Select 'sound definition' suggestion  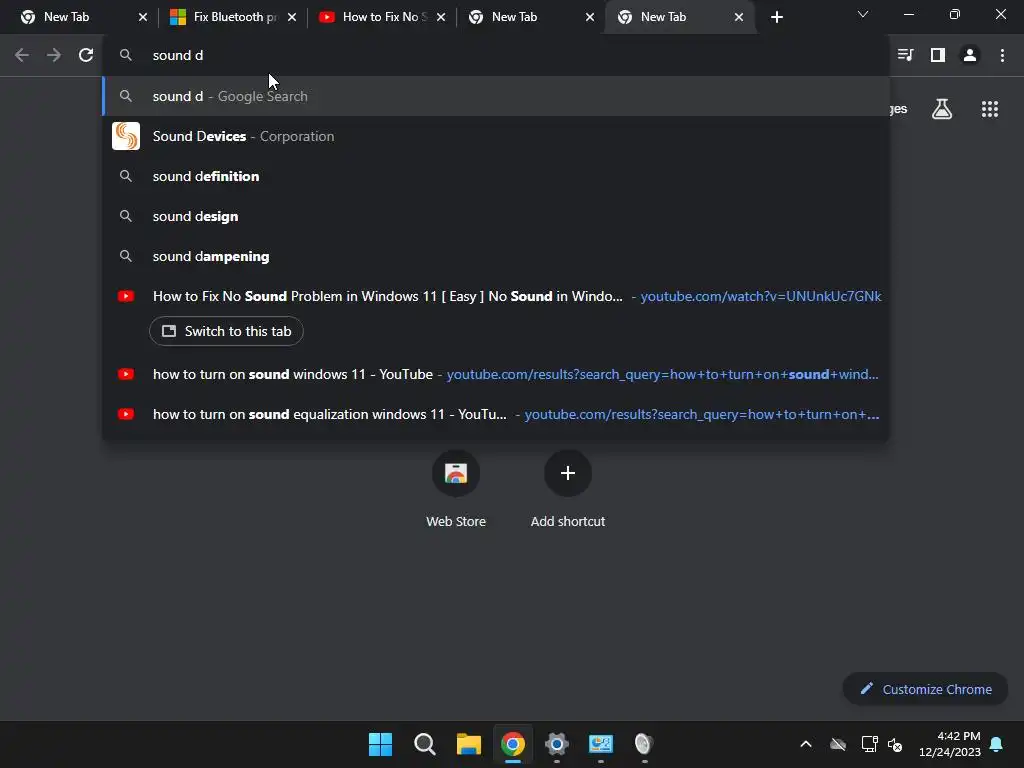pyautogui.click(x=496, y=176)
